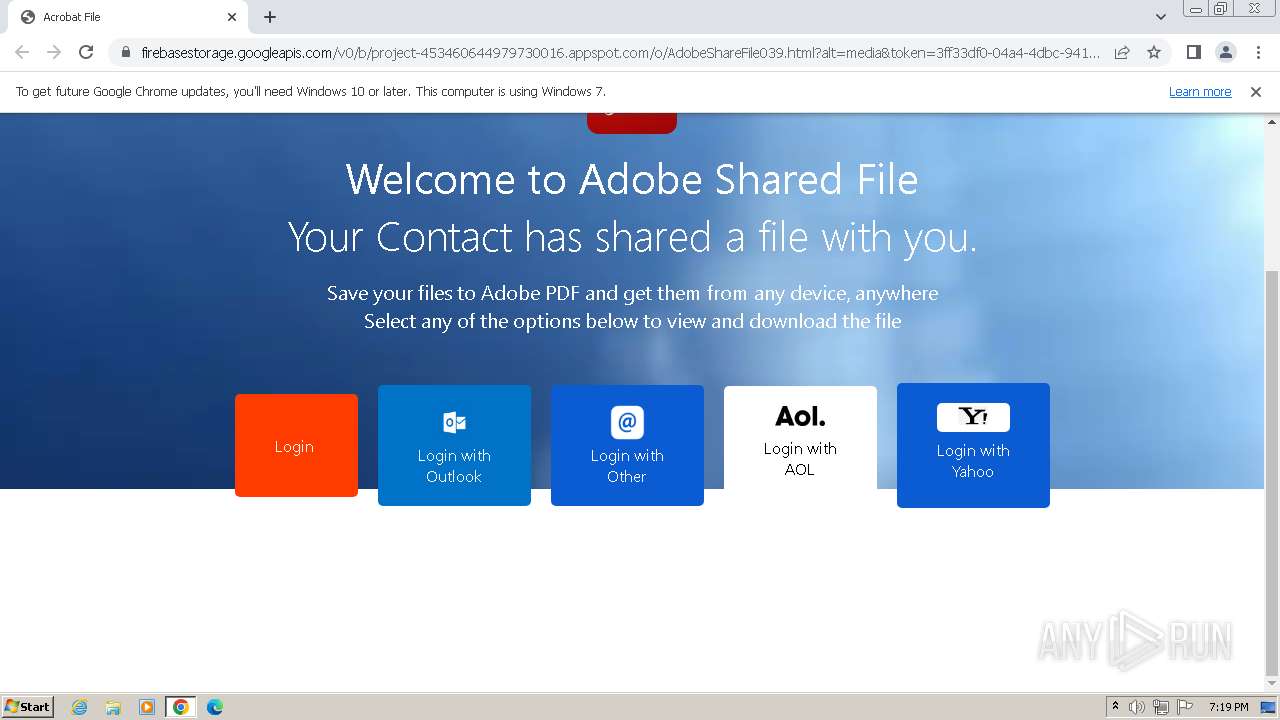Open the Chrome profile menu
The image size is (1280, 720).
pyautogui.click(x=1225, y=52)
